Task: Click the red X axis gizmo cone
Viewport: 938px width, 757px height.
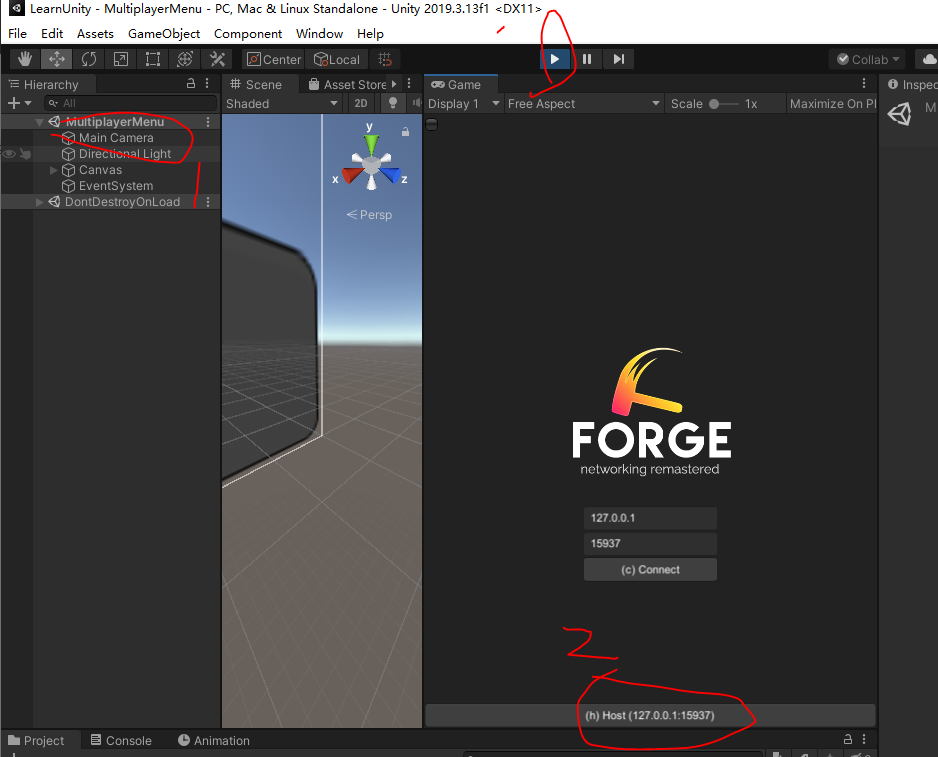Action: click(352, 175)
